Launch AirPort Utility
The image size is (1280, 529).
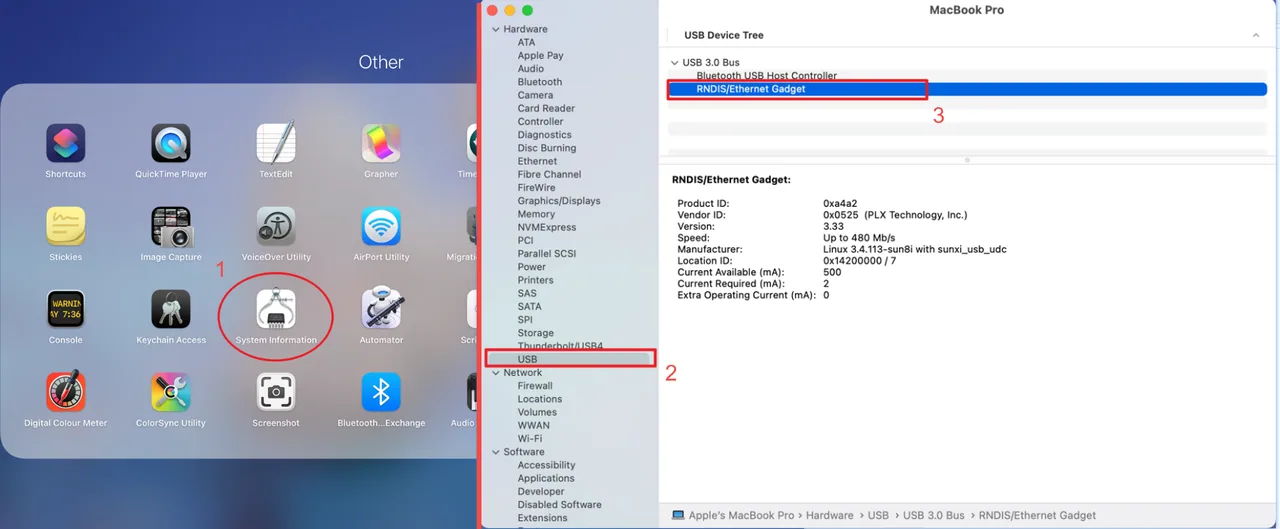pyautogui.click(x=381, y=227)
